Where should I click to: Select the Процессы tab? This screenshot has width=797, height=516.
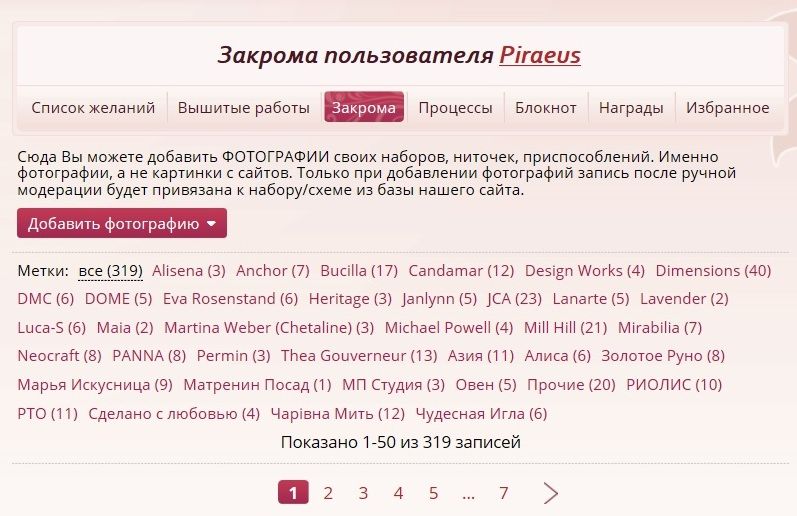coord(455,108)
